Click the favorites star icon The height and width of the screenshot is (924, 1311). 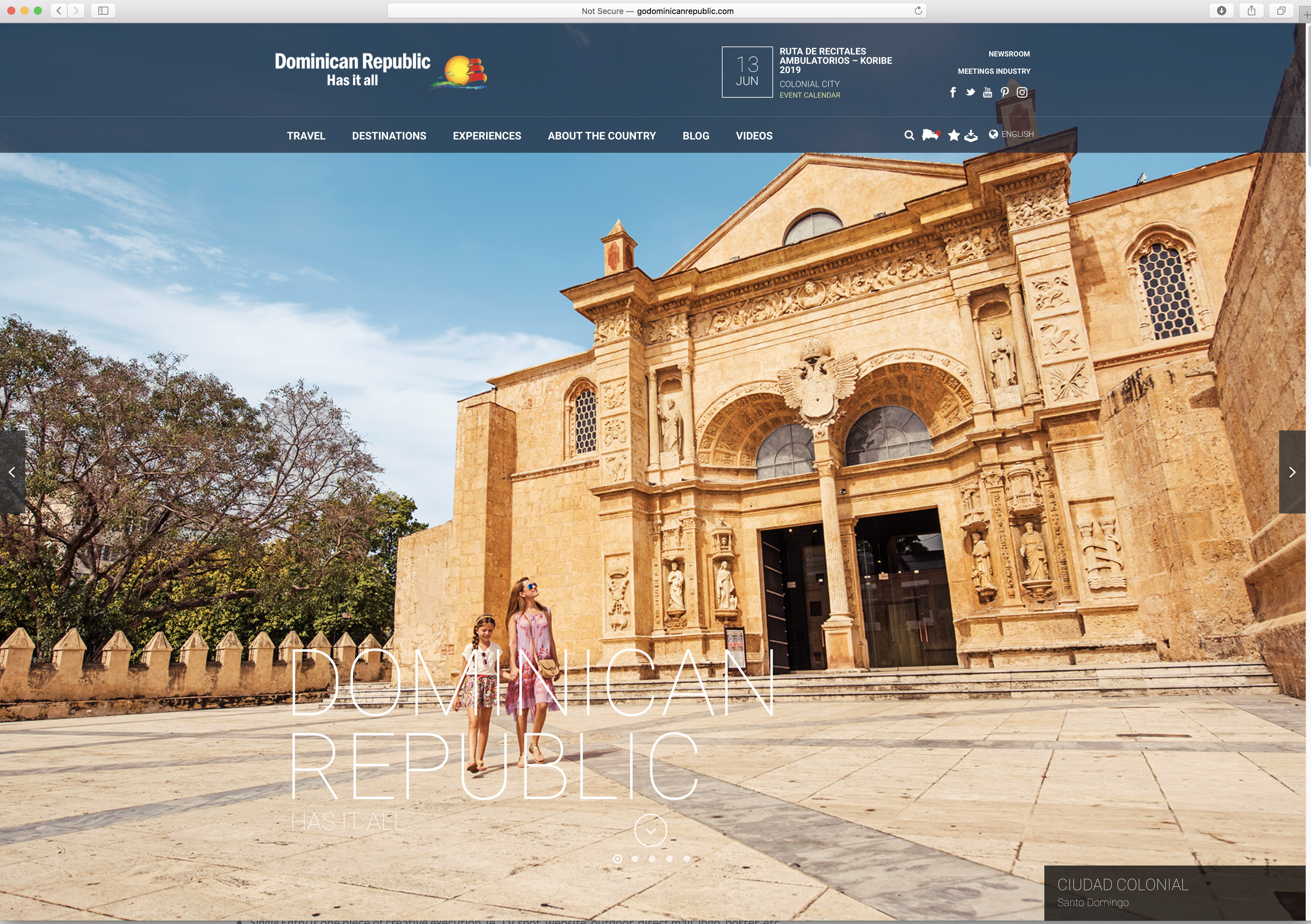coord(954,135)
